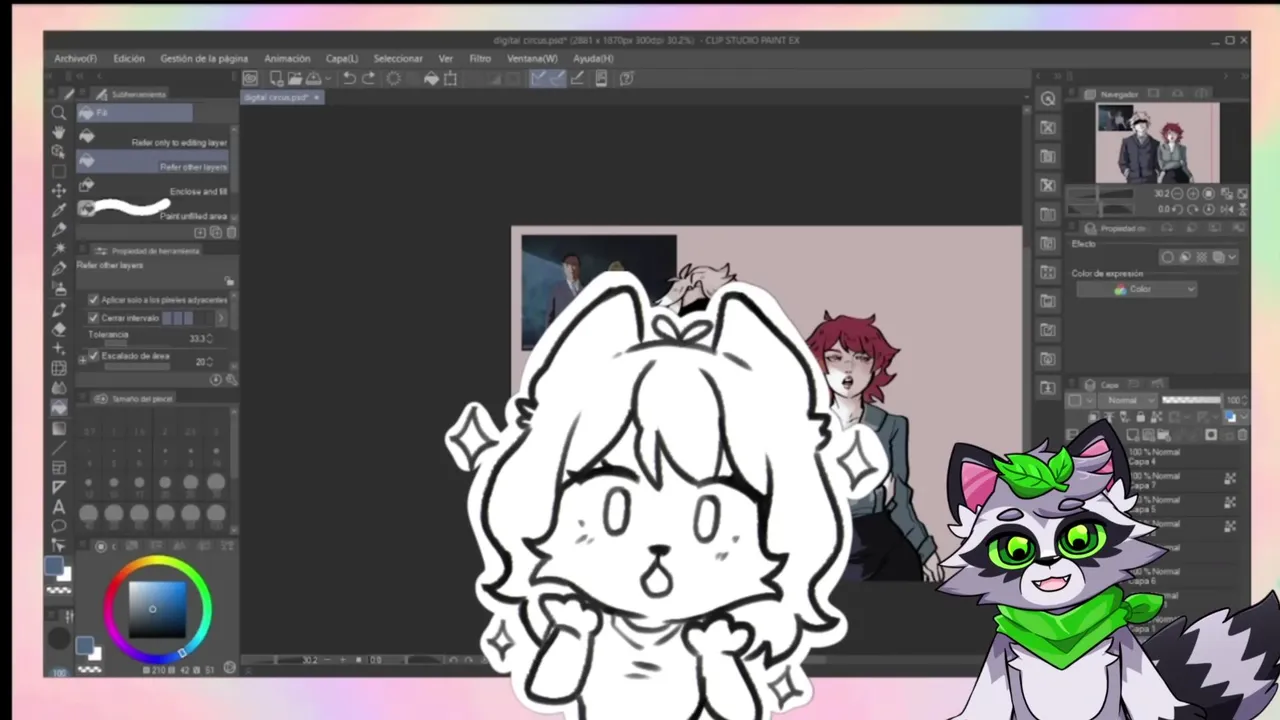Viewport: 1280px width, 720px height.
Task: Click the Redo arrow in the toolbar
Action: [x=369, y=78]
